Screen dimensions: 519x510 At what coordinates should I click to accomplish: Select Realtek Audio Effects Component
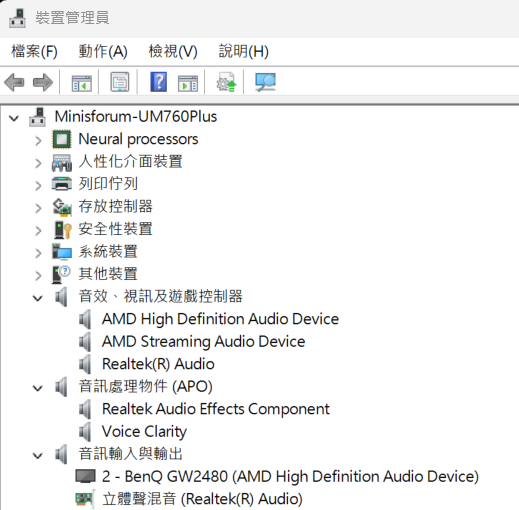(216, 409)
